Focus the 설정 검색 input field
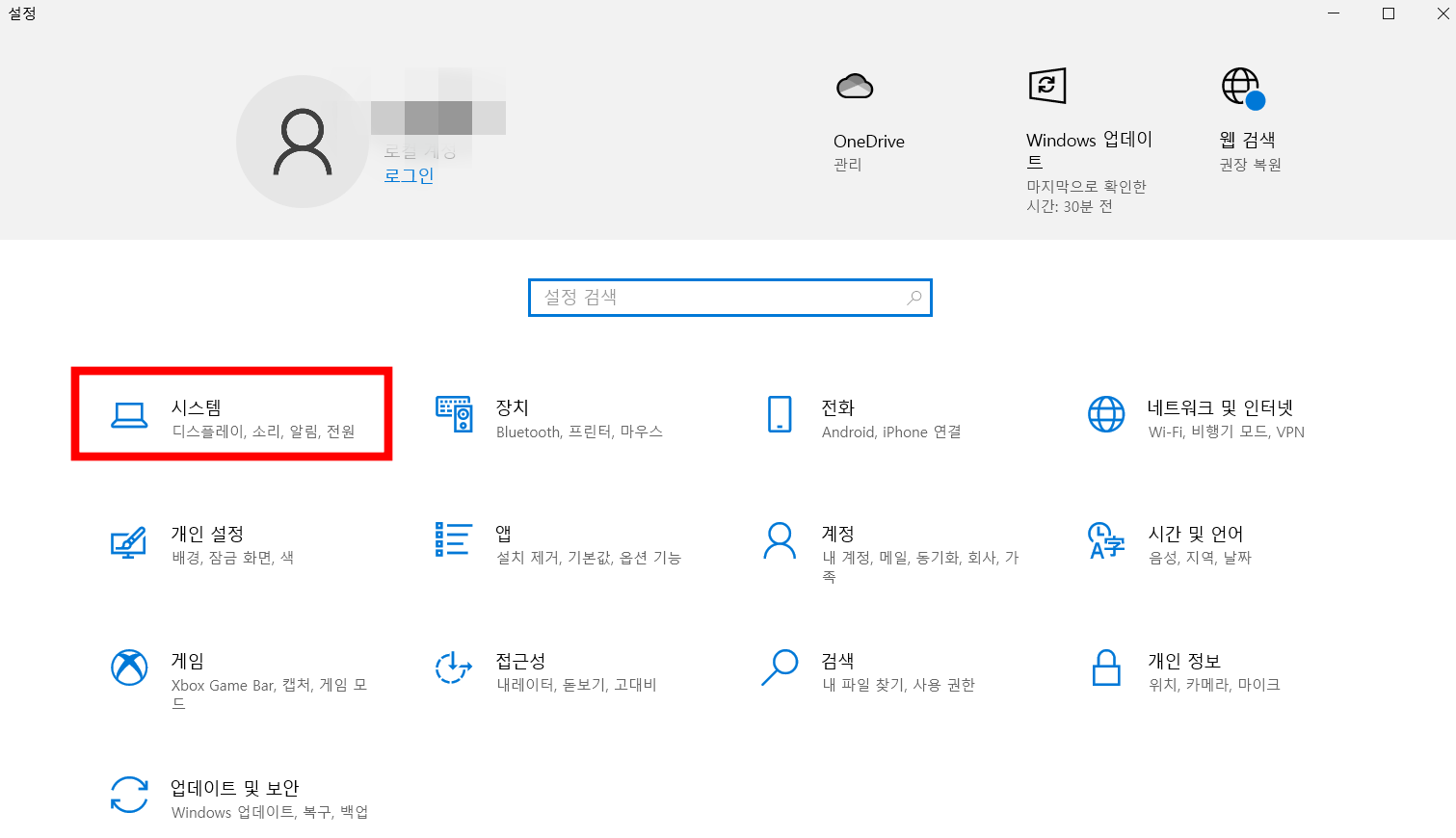 (729, 298)
